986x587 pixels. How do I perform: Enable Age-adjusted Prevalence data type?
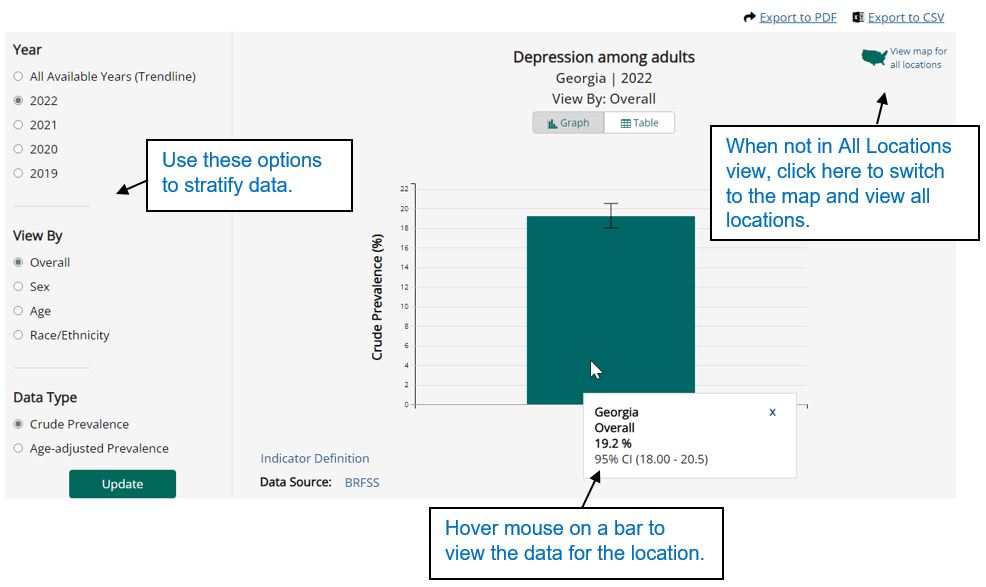[18, 448]
